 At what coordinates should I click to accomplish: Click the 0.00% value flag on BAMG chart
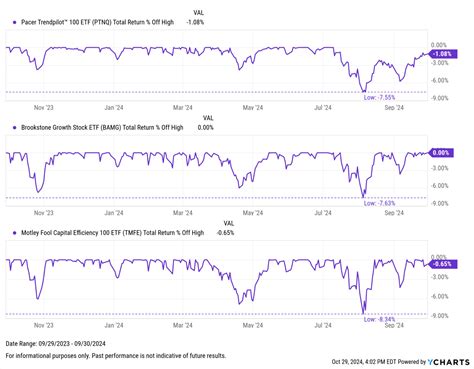point(440,153)
